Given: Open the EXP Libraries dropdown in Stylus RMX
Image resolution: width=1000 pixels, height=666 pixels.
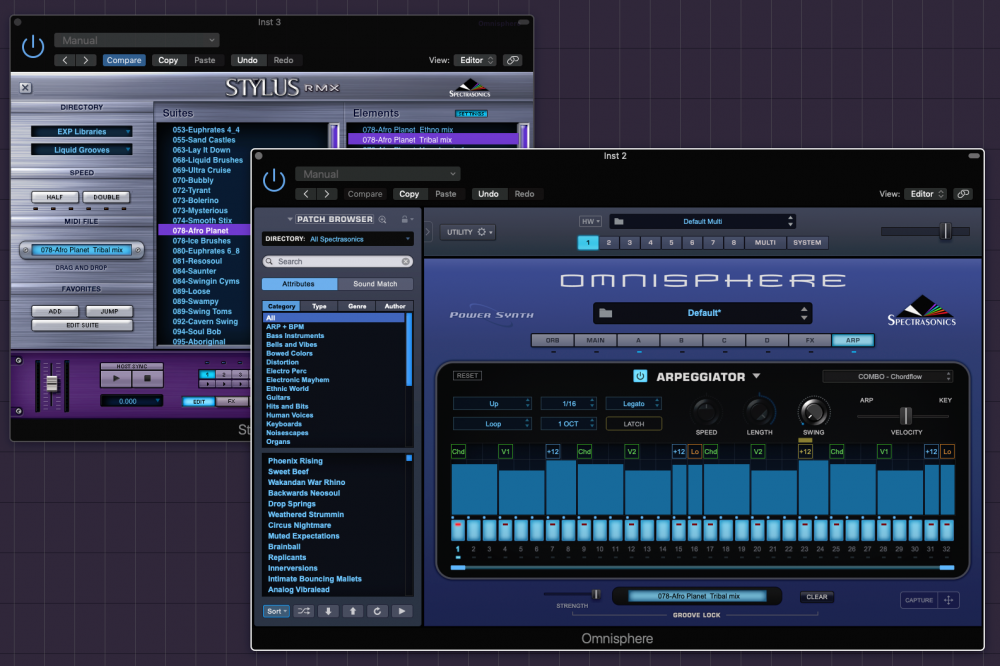Looking at the screenshot, I should point(82,131).
